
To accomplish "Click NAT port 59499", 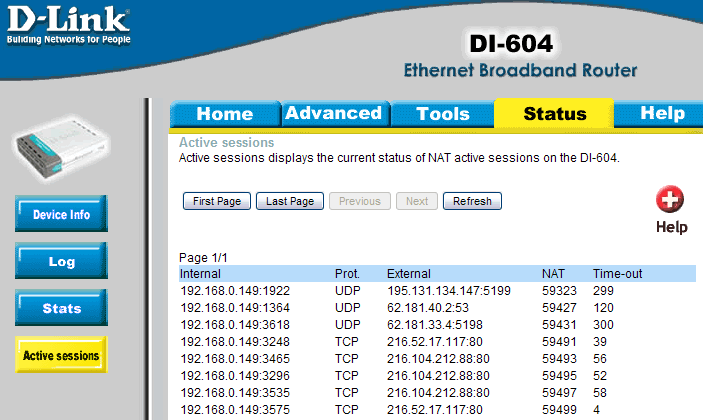I will point(559,410).
